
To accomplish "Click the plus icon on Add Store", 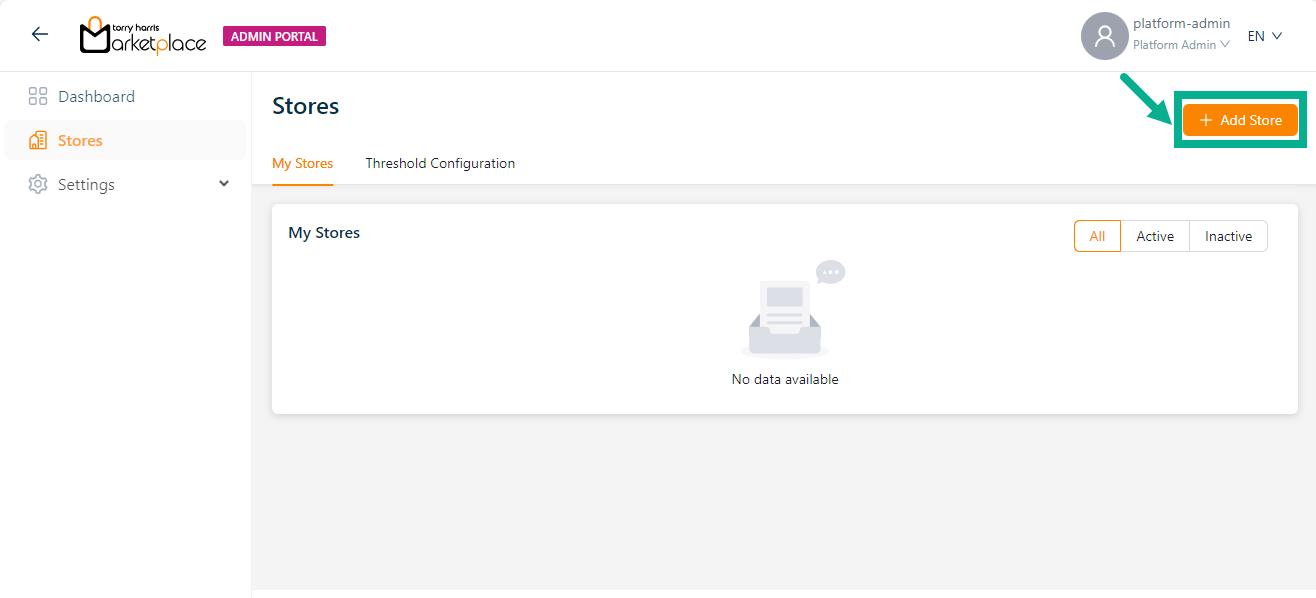I will click(x=1205, y=120).
